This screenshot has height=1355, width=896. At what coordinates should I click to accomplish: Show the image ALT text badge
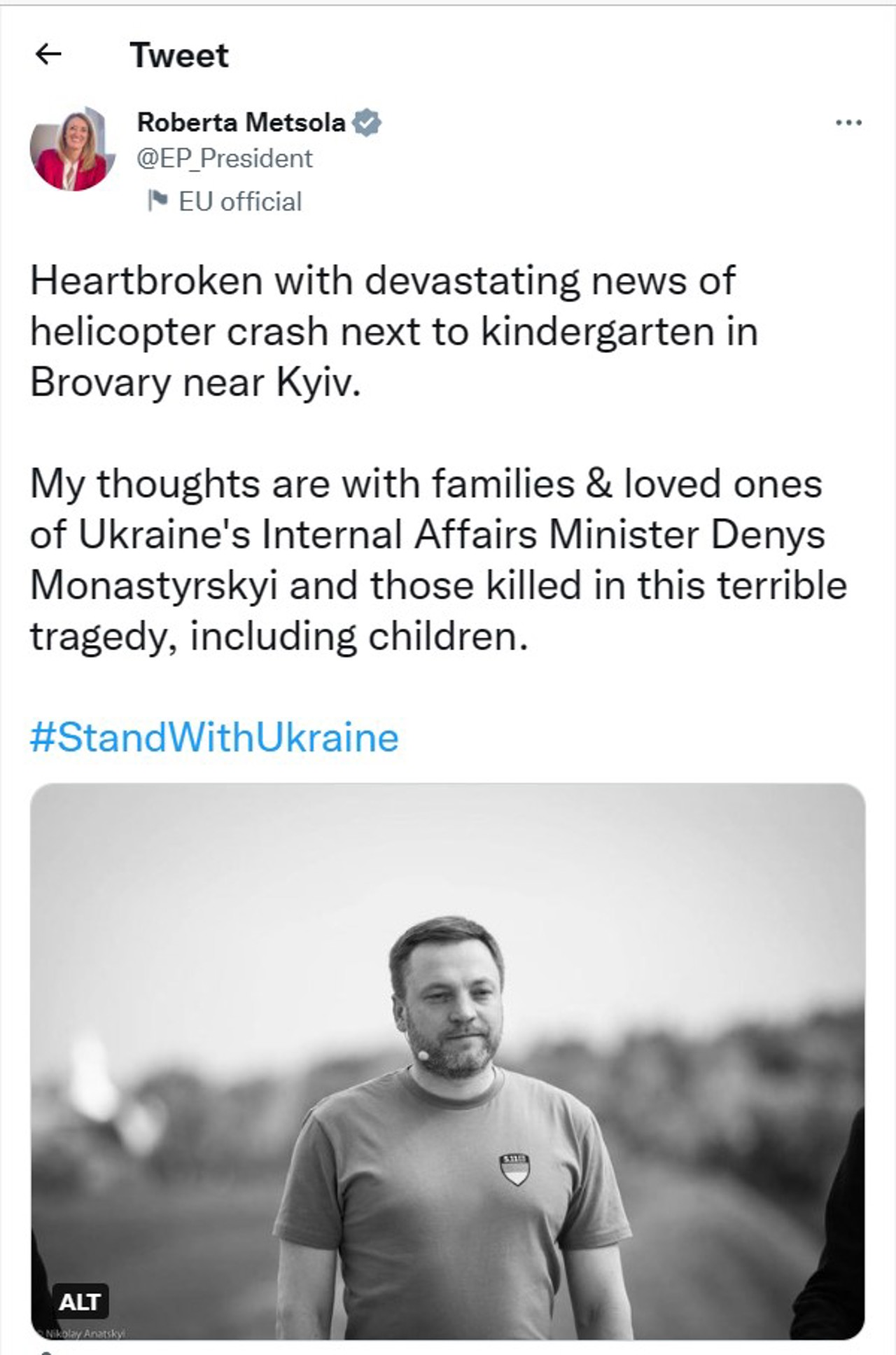click(x=80, y=1302)
